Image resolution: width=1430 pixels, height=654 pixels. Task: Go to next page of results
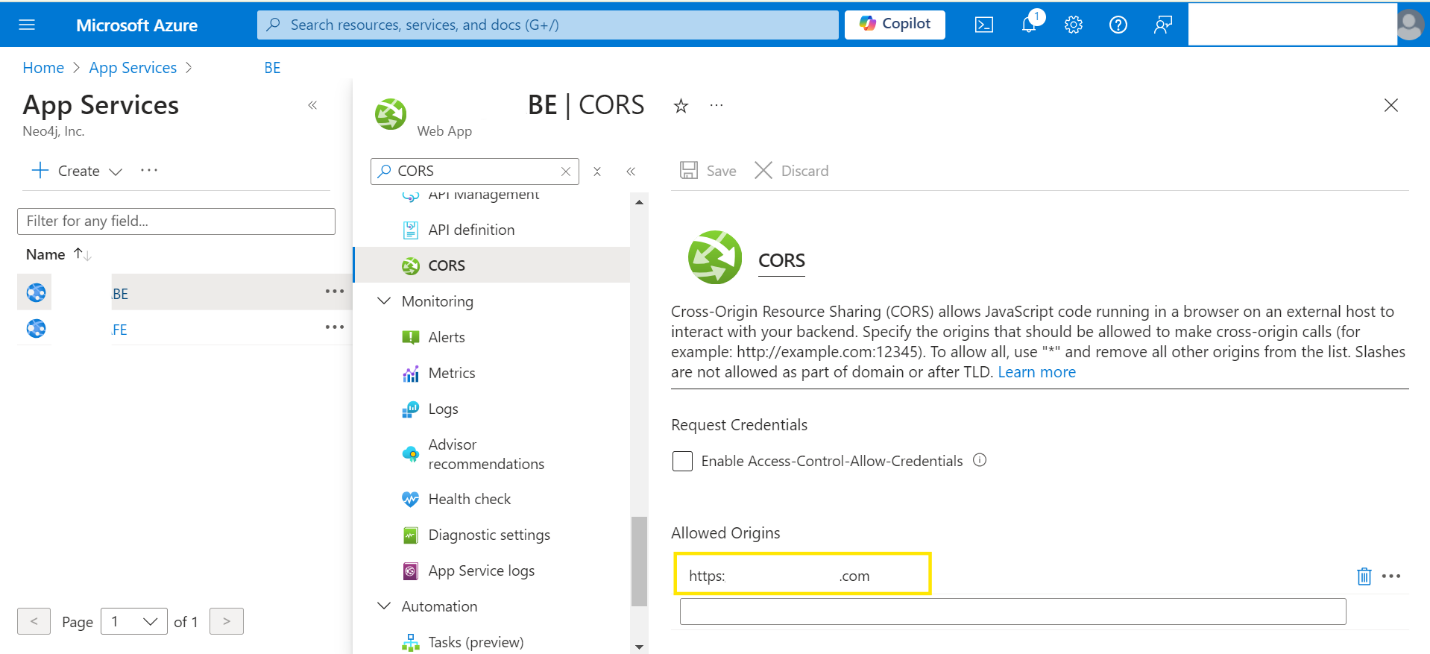[x=227, y=622]
